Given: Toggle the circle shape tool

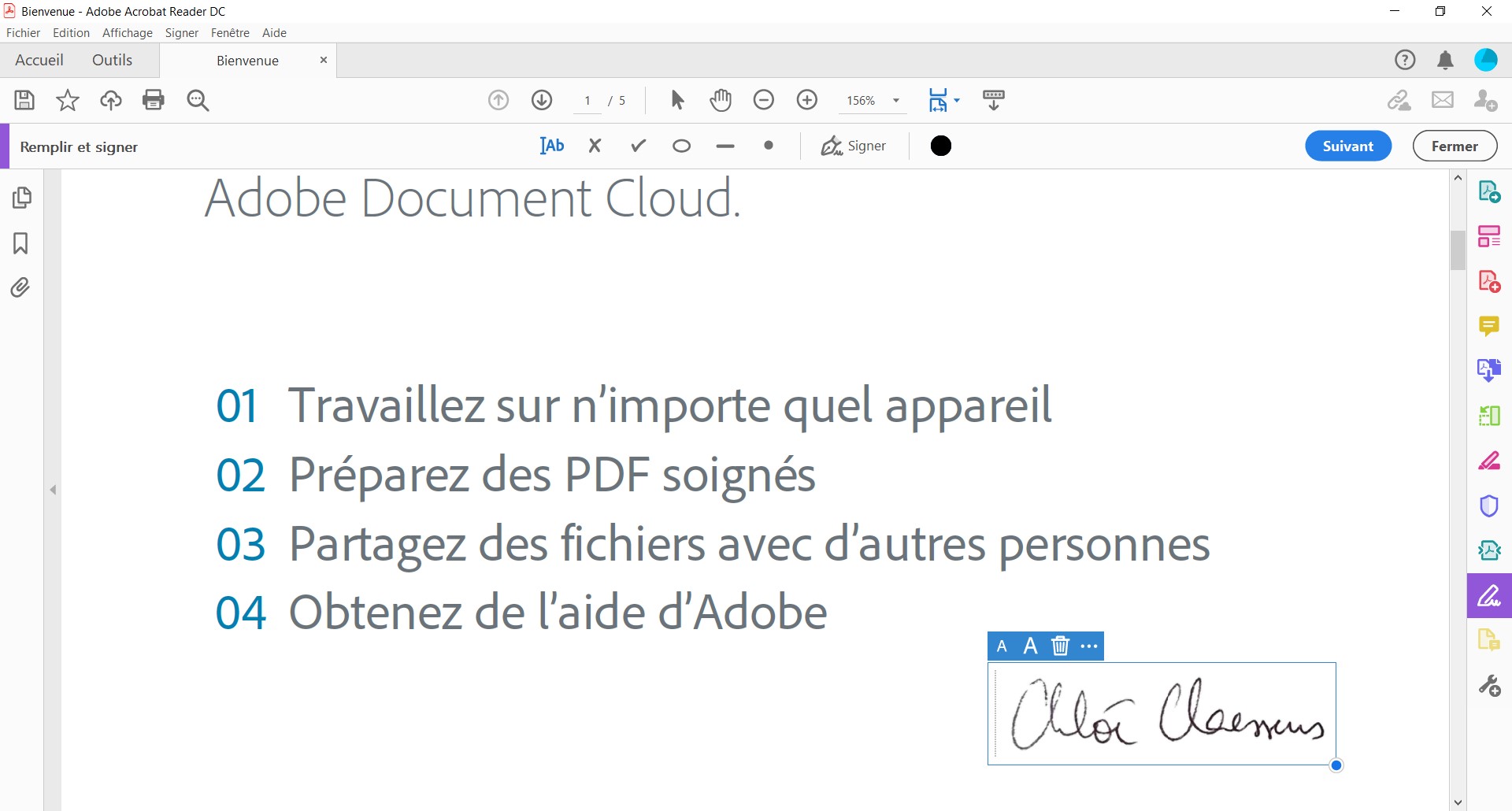Looking at the screenshot, I should 682,146.
